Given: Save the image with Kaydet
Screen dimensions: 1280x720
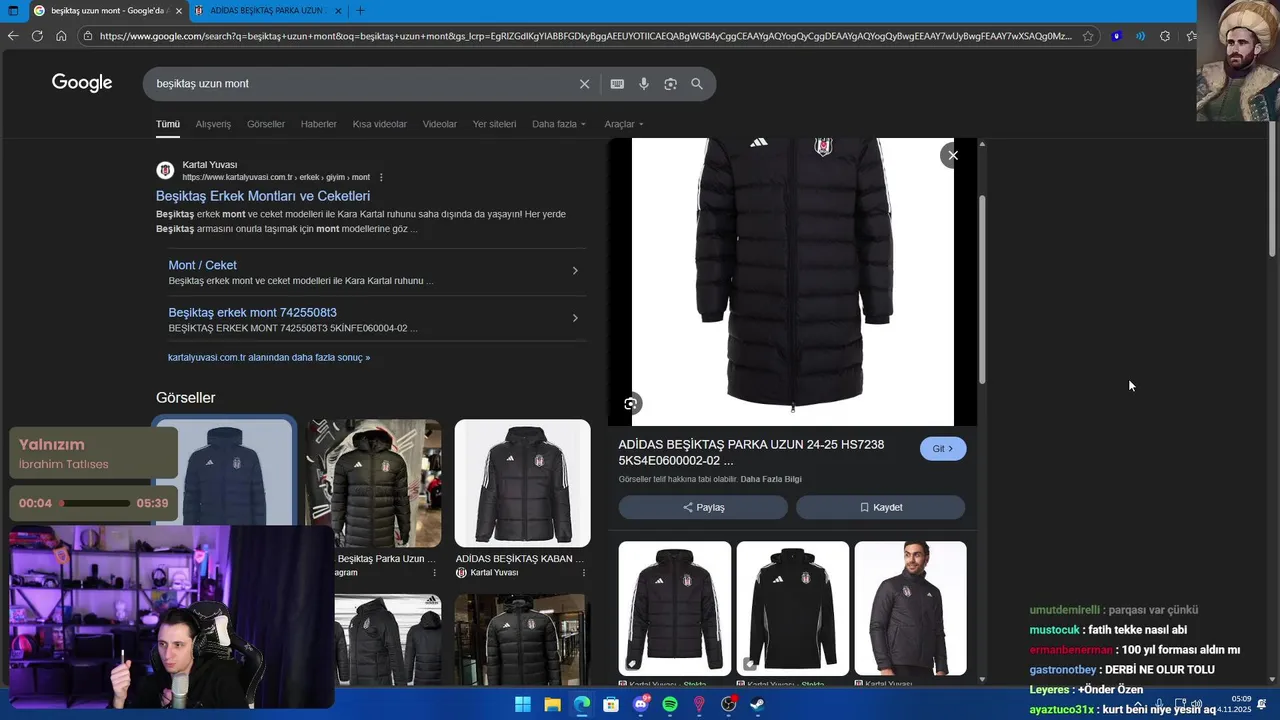Looking at the screenshot, I should pos(880,507).
